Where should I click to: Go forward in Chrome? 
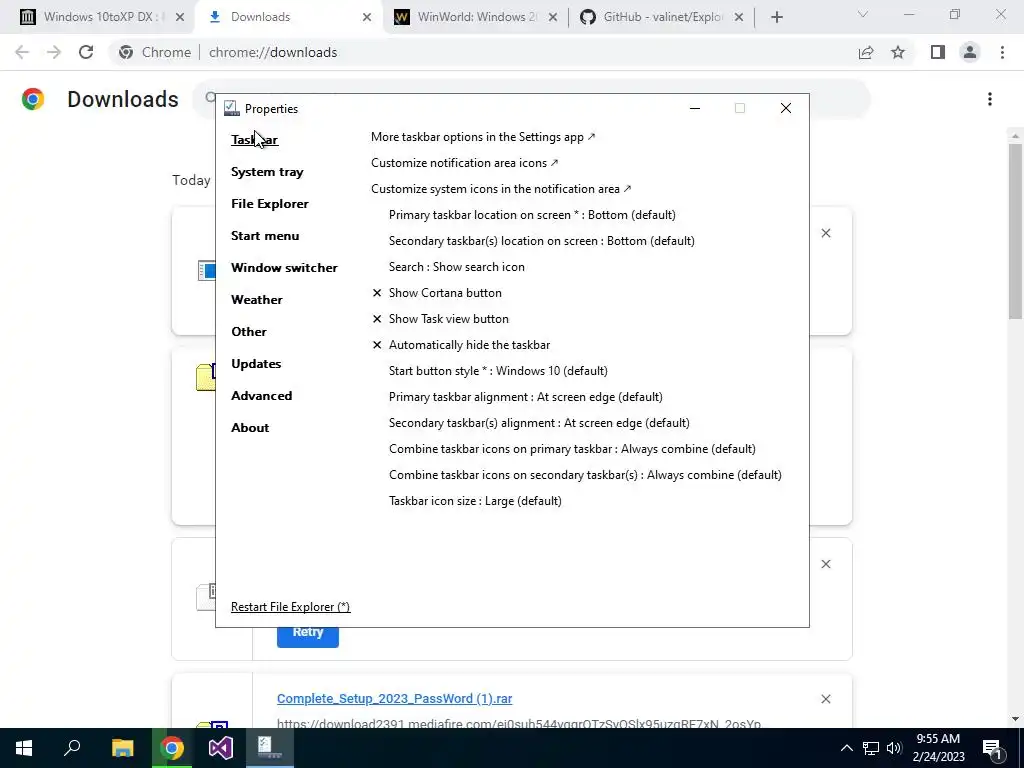pos(54,52)
